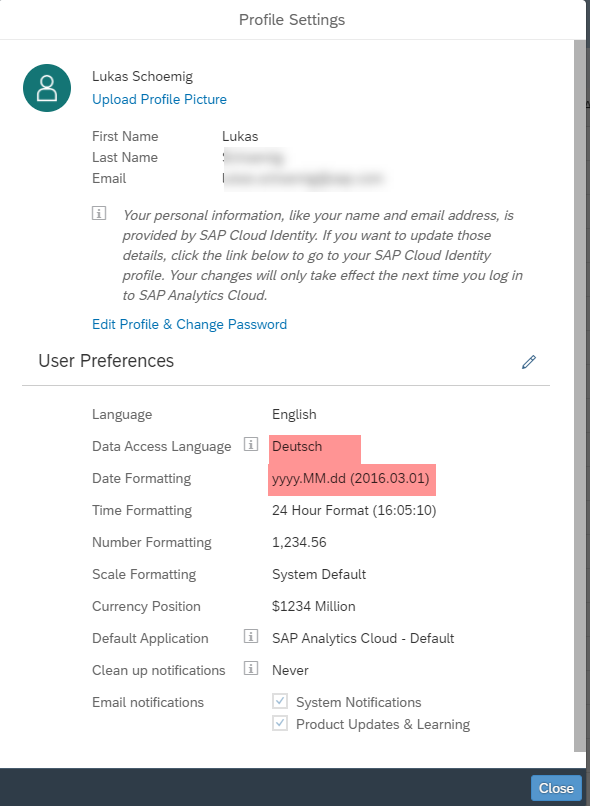The height and width of the screenshot is (806, 590).
Task: Click the dialog vertical scrollbar
Action: (x=579, y=396)
